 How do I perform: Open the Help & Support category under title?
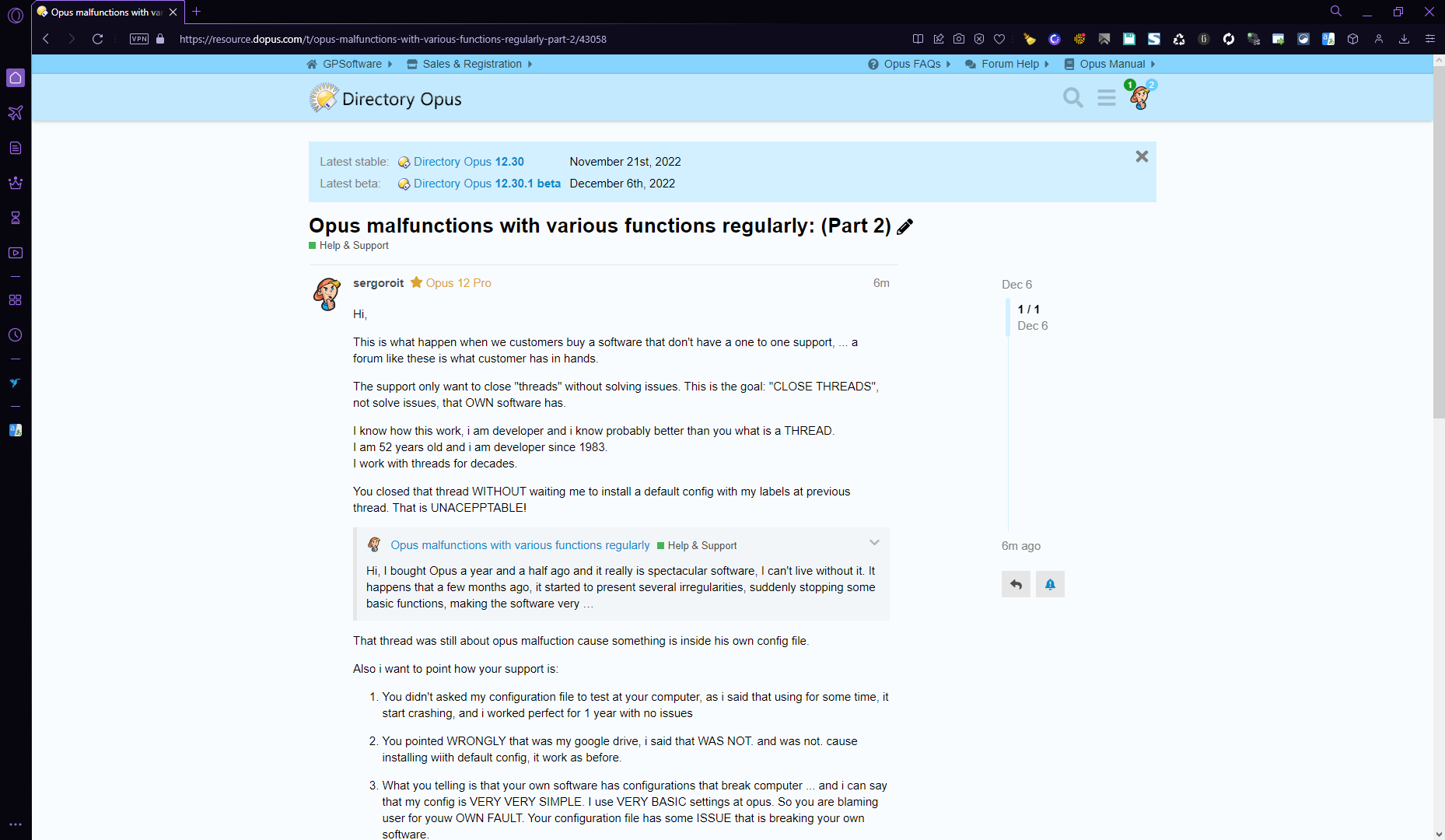[x=348, y=245]
